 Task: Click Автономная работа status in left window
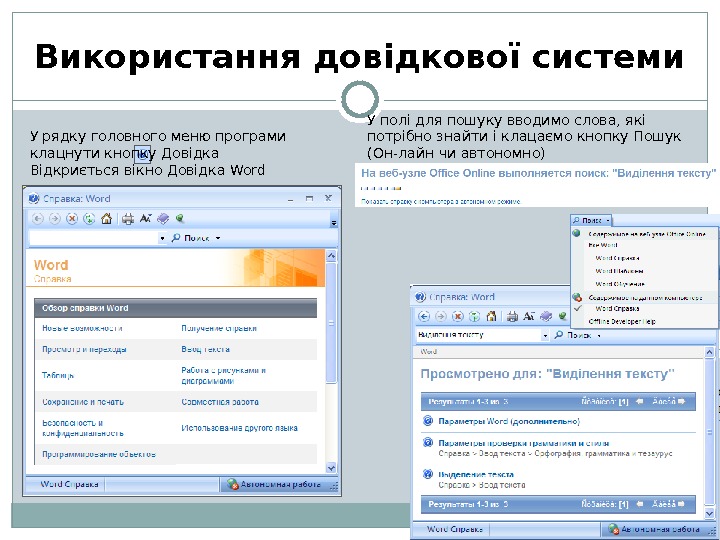coord(280,484)
